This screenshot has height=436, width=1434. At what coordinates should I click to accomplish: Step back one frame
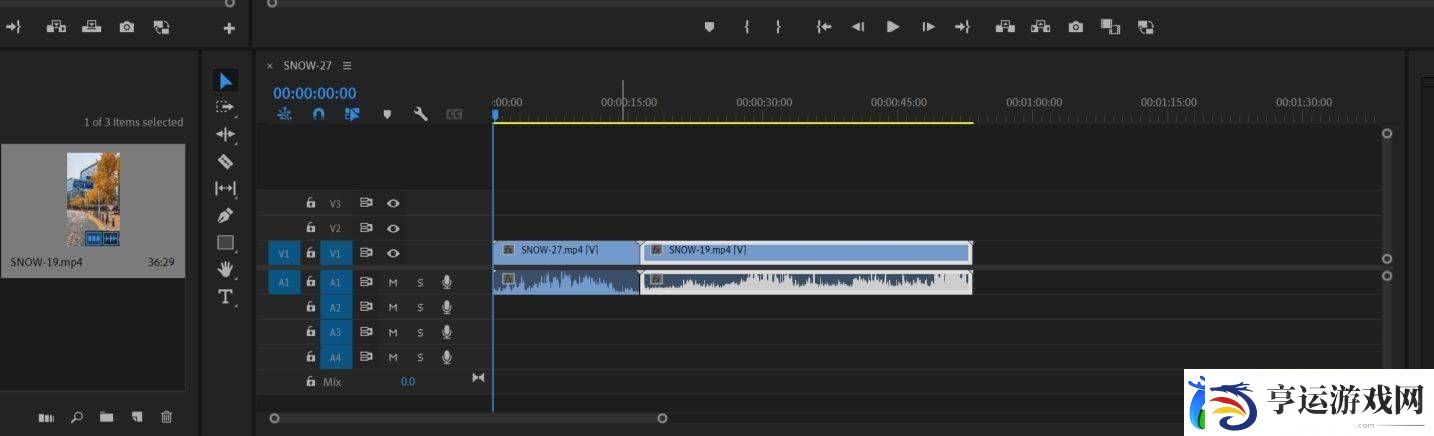click(857, 27)
